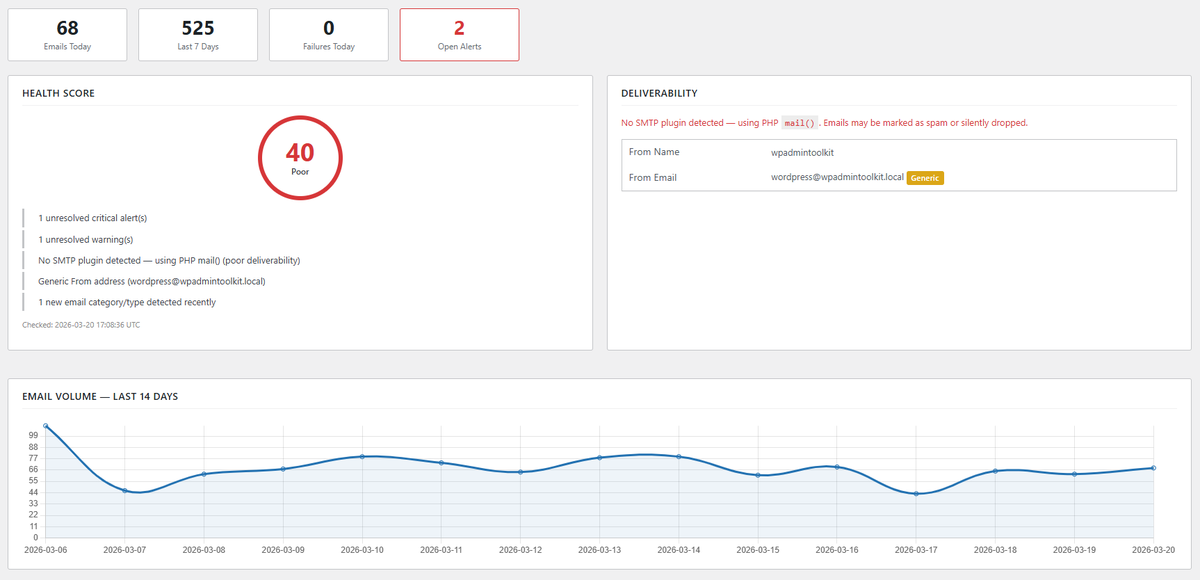Click the chart data point for 2026-03-11
Viewport: 1200px width, 580px height.
441,463
